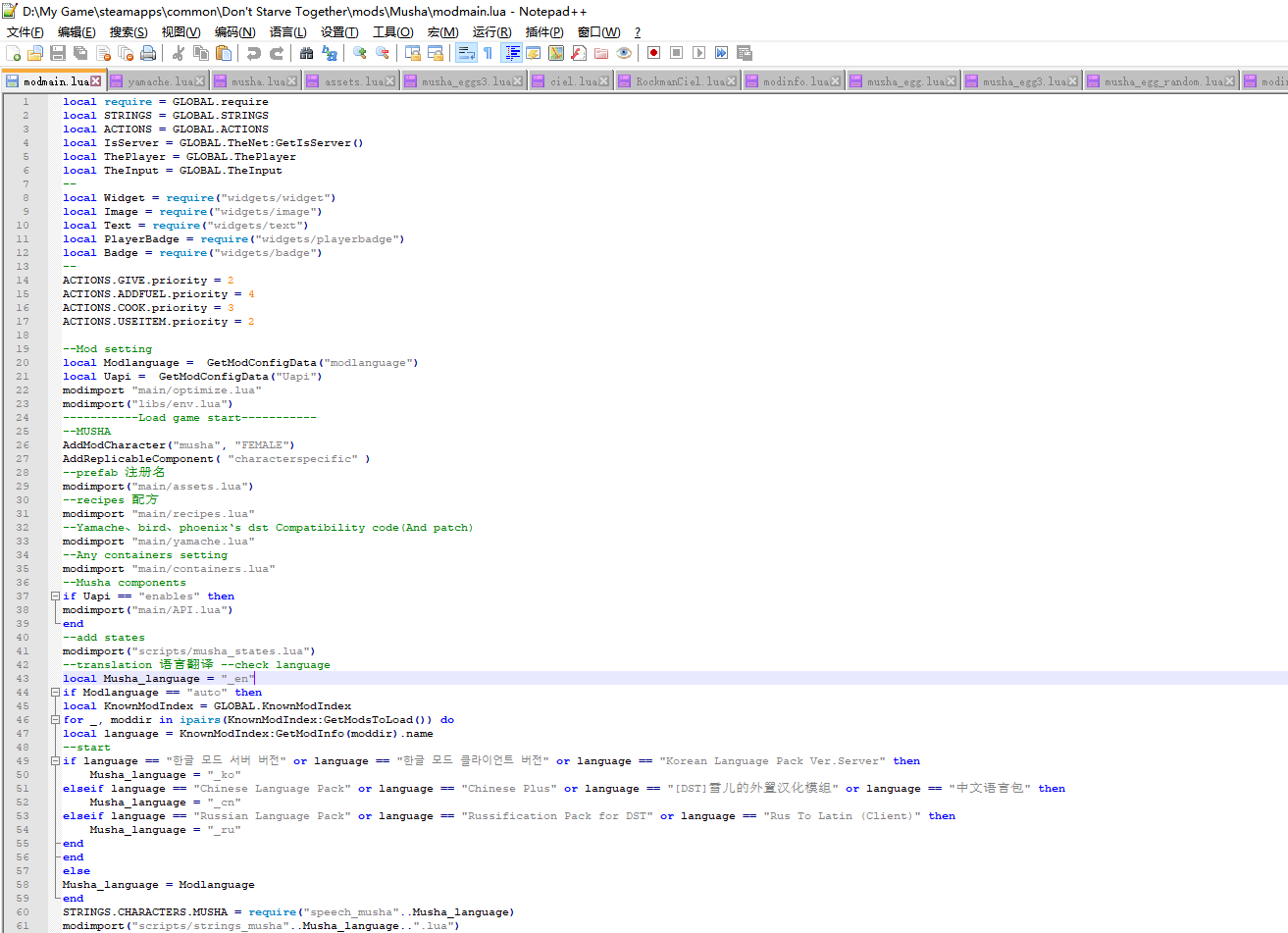Image resolution: width=1288 pixels, height=933 pixels.
Task: Collapse the fold at line 37
Action: point(56,596)
